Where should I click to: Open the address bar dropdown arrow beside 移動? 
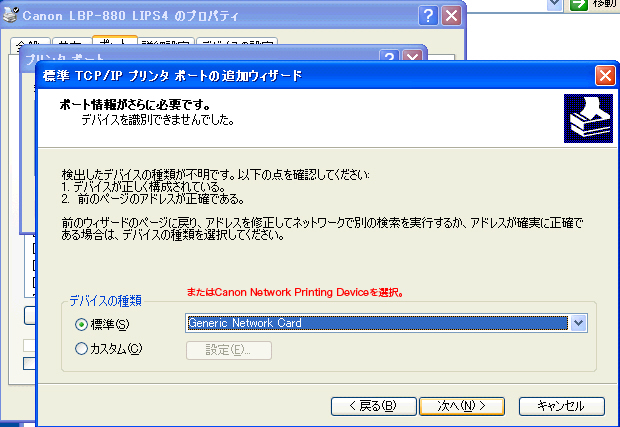554,4
